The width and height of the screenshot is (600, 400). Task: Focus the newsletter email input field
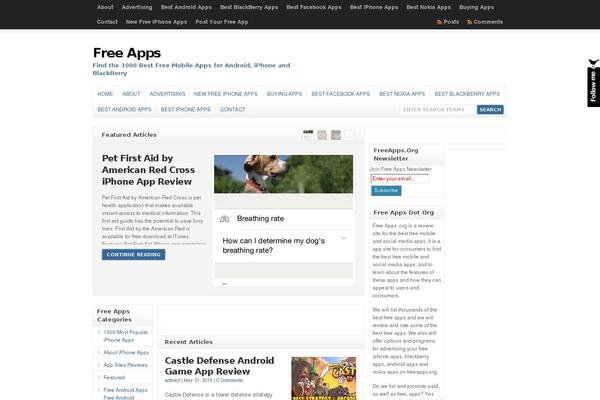point(399,179)
